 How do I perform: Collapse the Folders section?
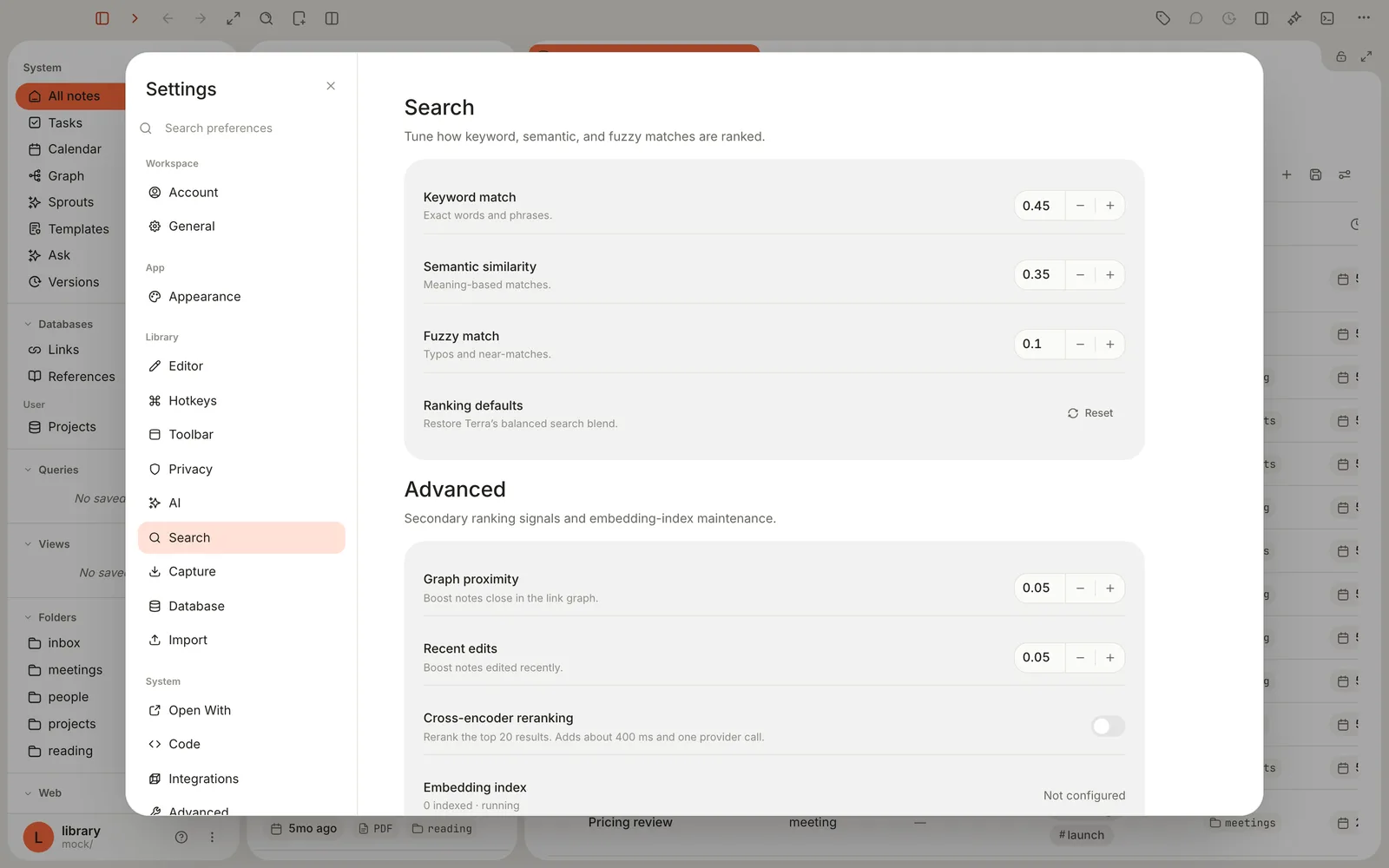[x=28, y=618]
